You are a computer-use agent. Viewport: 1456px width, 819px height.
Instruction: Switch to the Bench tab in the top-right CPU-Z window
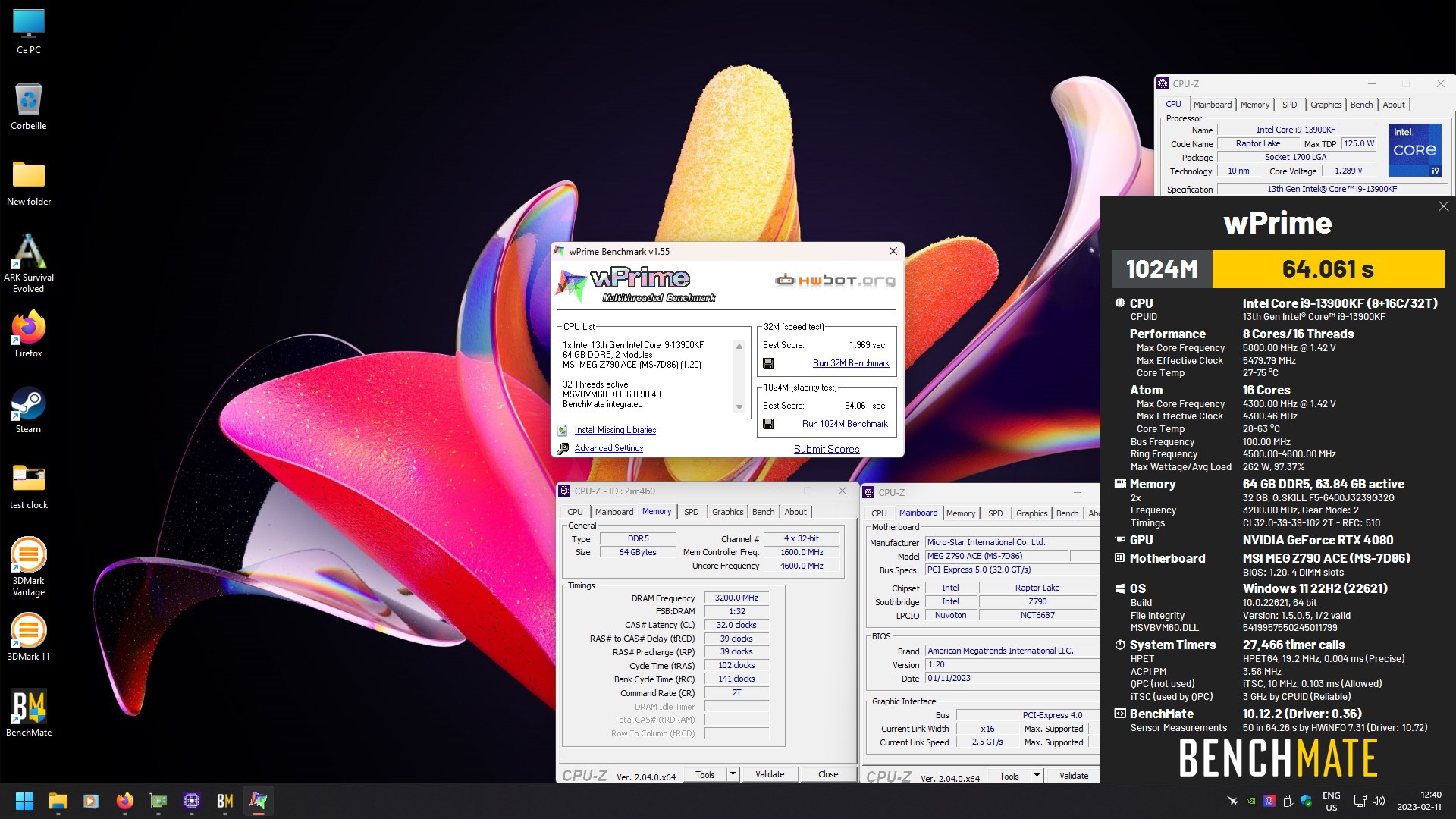(1361, 105)
